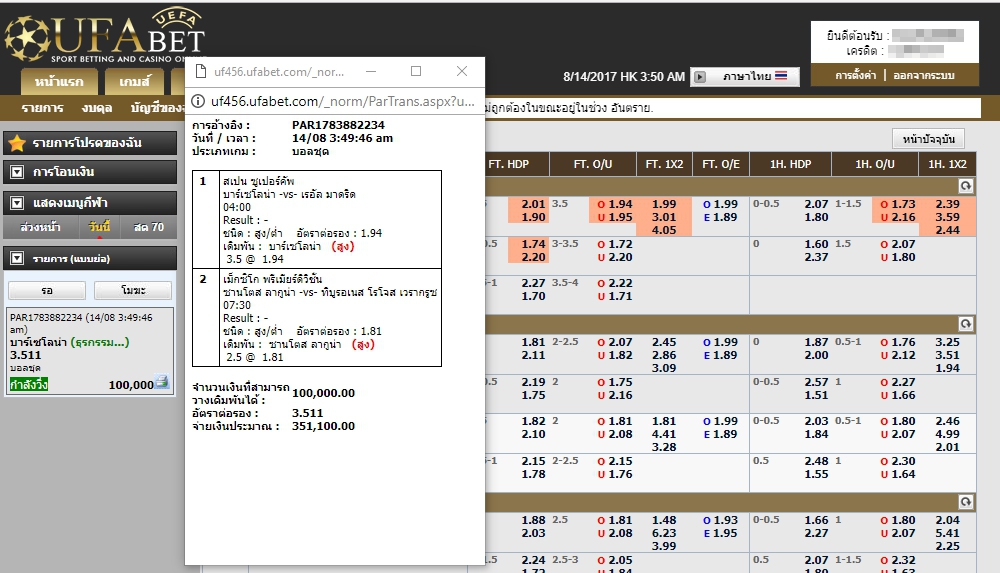Viewport: 1000px width, 573px height.
Task: Click the green กำลังวิ่ง status label
Action: coord(29,385)
